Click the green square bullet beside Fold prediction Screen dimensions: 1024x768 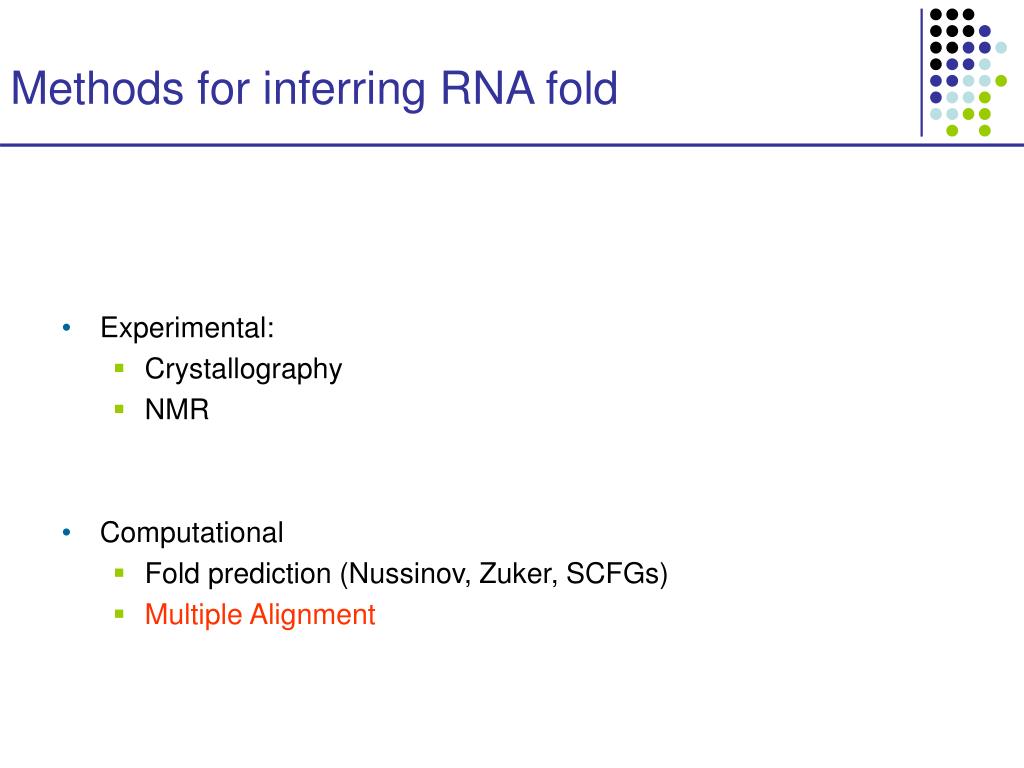(x=119, y=573)
